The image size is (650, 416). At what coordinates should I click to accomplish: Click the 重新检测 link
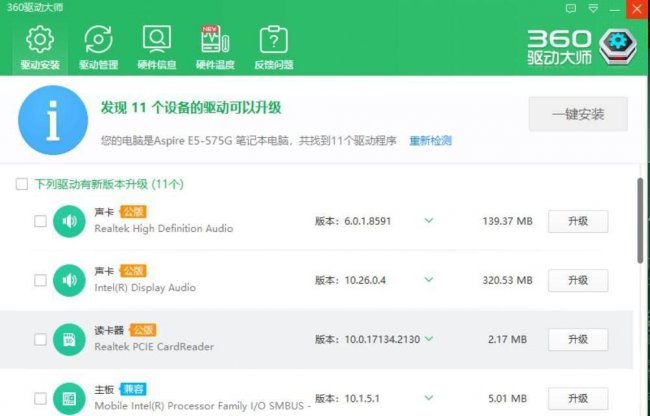[430, 140]
